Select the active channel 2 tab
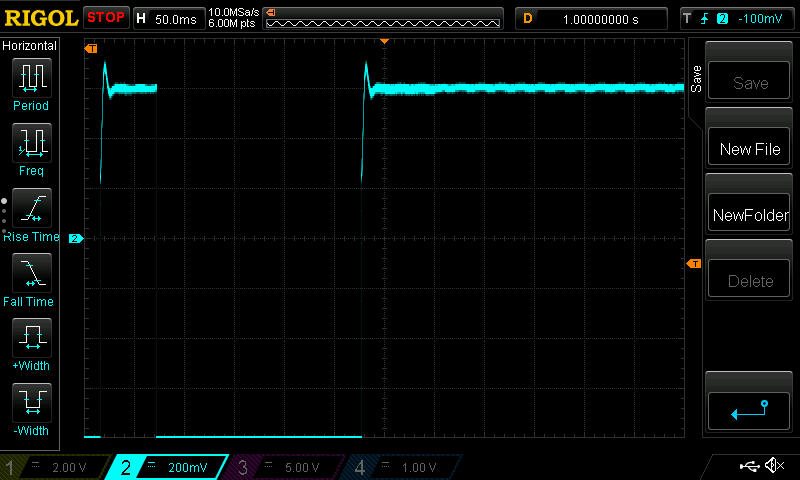The height and width of the screenshot is (480, 800). tap(169, 467)
